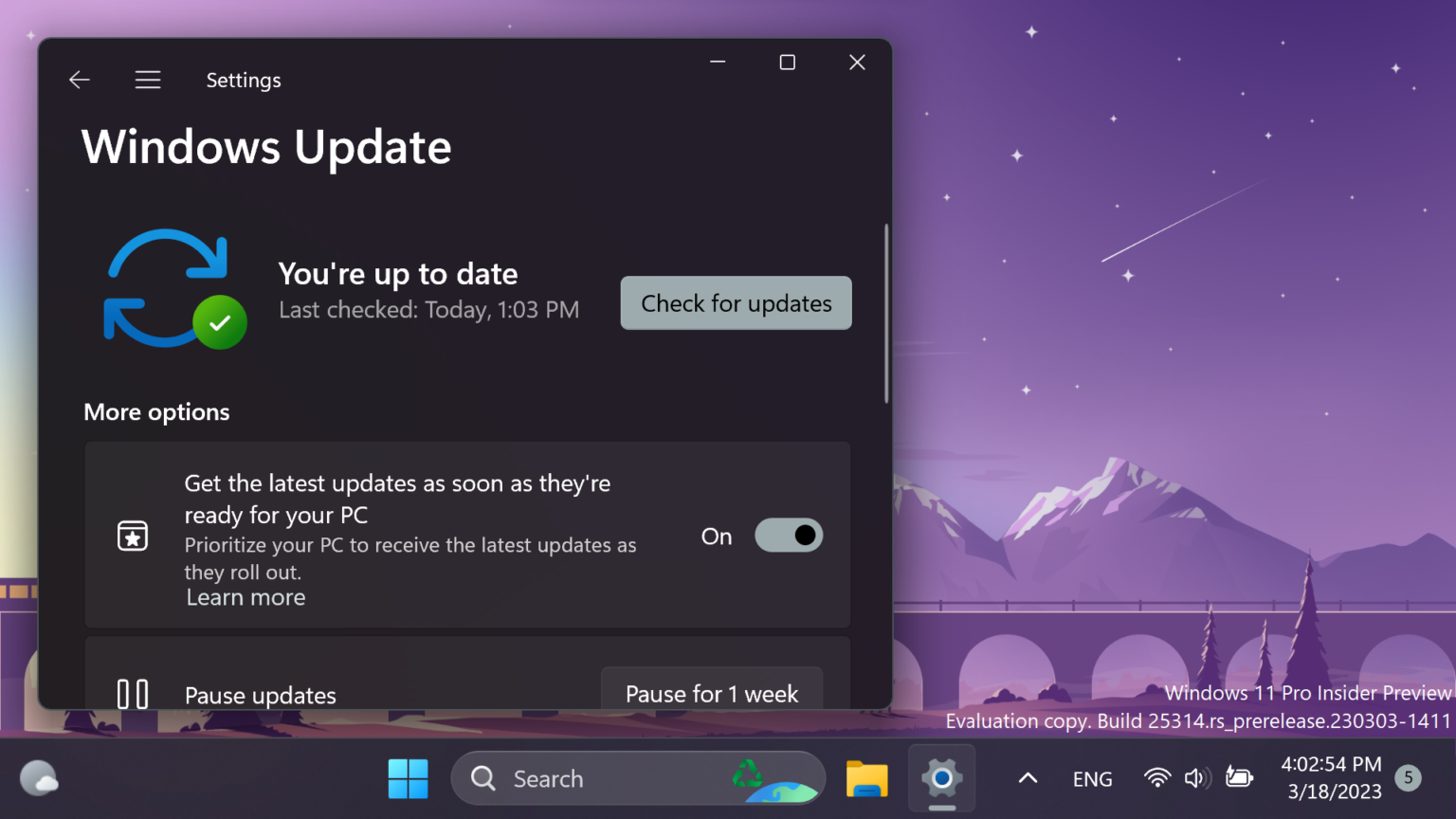Click the Wi-Fi icon in system tray
This screenshot has width=1456, height=819.
[x=1156, y=777]
